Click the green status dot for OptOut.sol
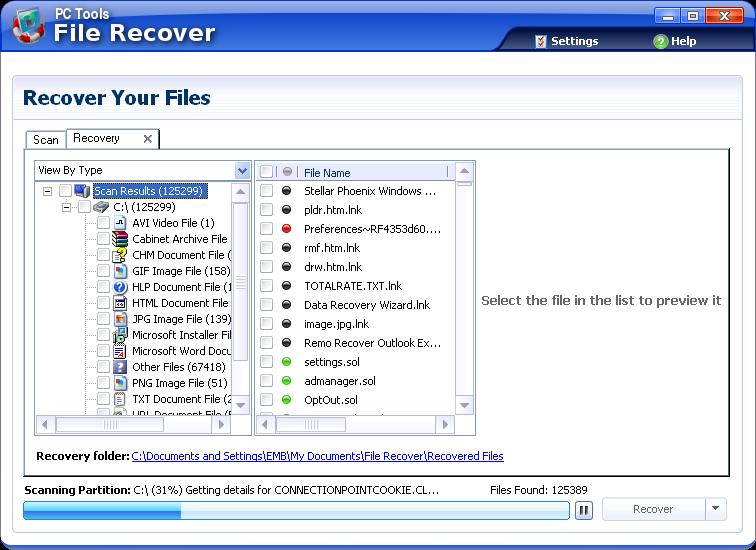Viewport: 756px width, 550px height. [286, 400]
